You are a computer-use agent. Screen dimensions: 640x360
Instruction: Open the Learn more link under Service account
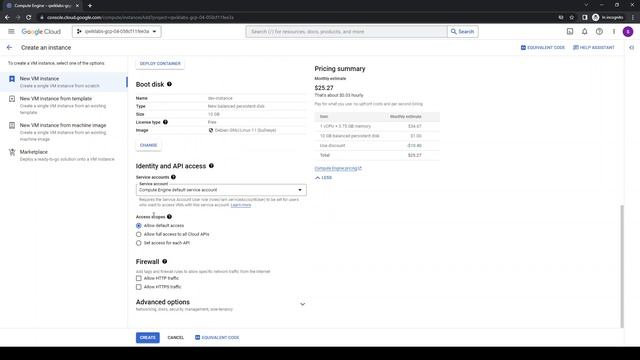pos(241,205)
